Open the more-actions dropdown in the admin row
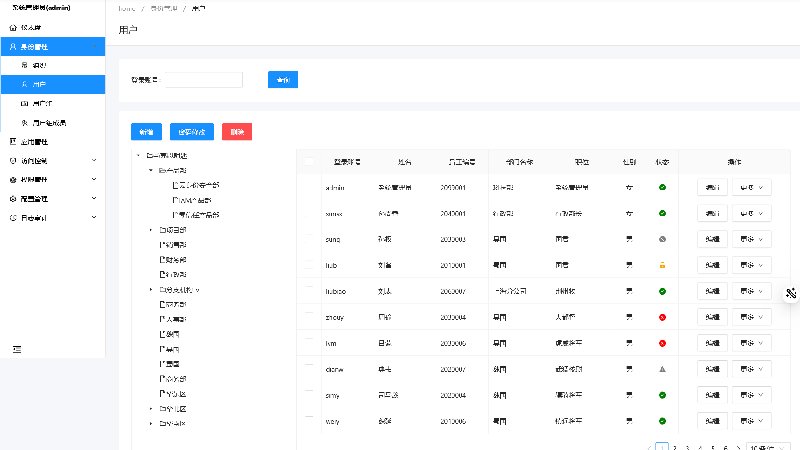800x450 pixels. click(752, 187)
